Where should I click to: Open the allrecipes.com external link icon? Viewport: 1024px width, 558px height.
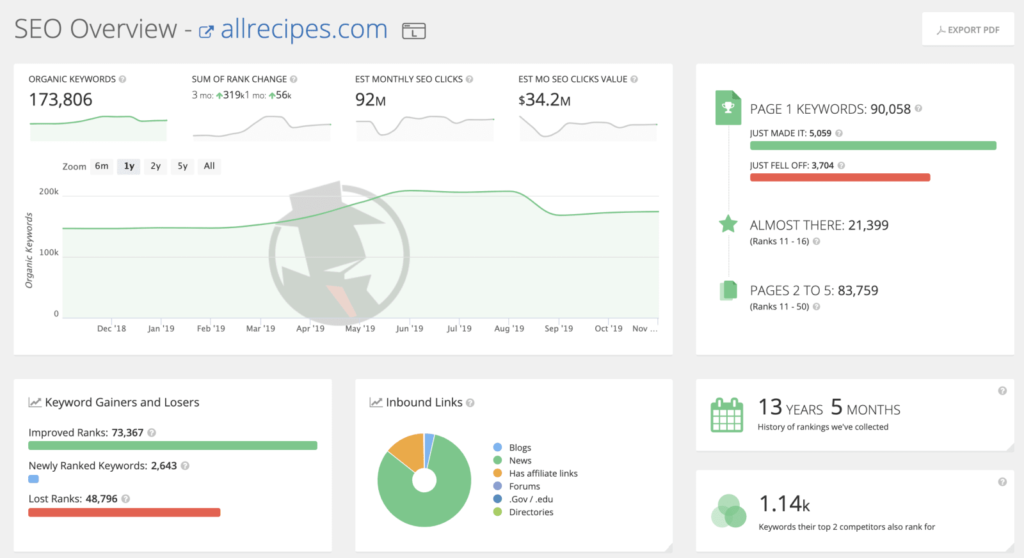click(206, 31)
